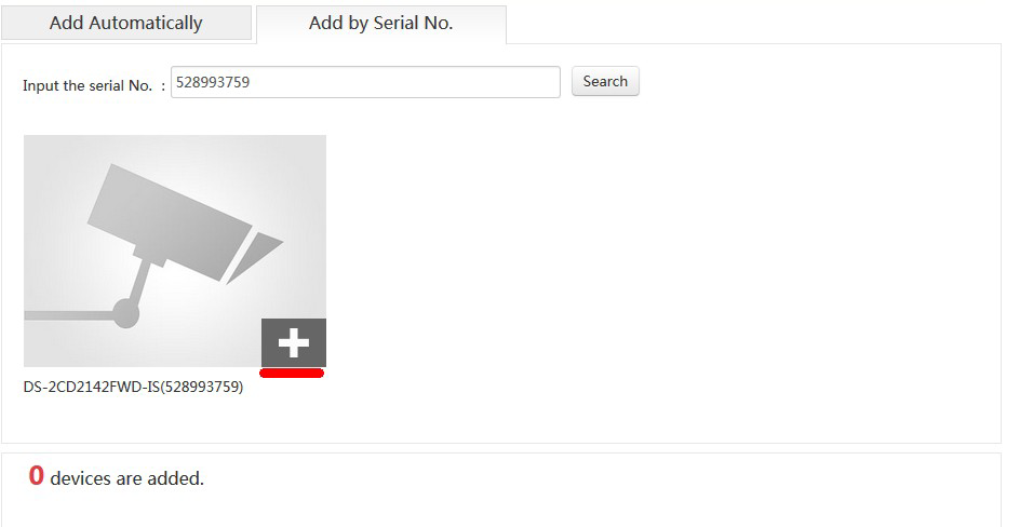Click the white cross on dark gray square
The width and height of the screenshot is (1019, 527).
(294, 342)
